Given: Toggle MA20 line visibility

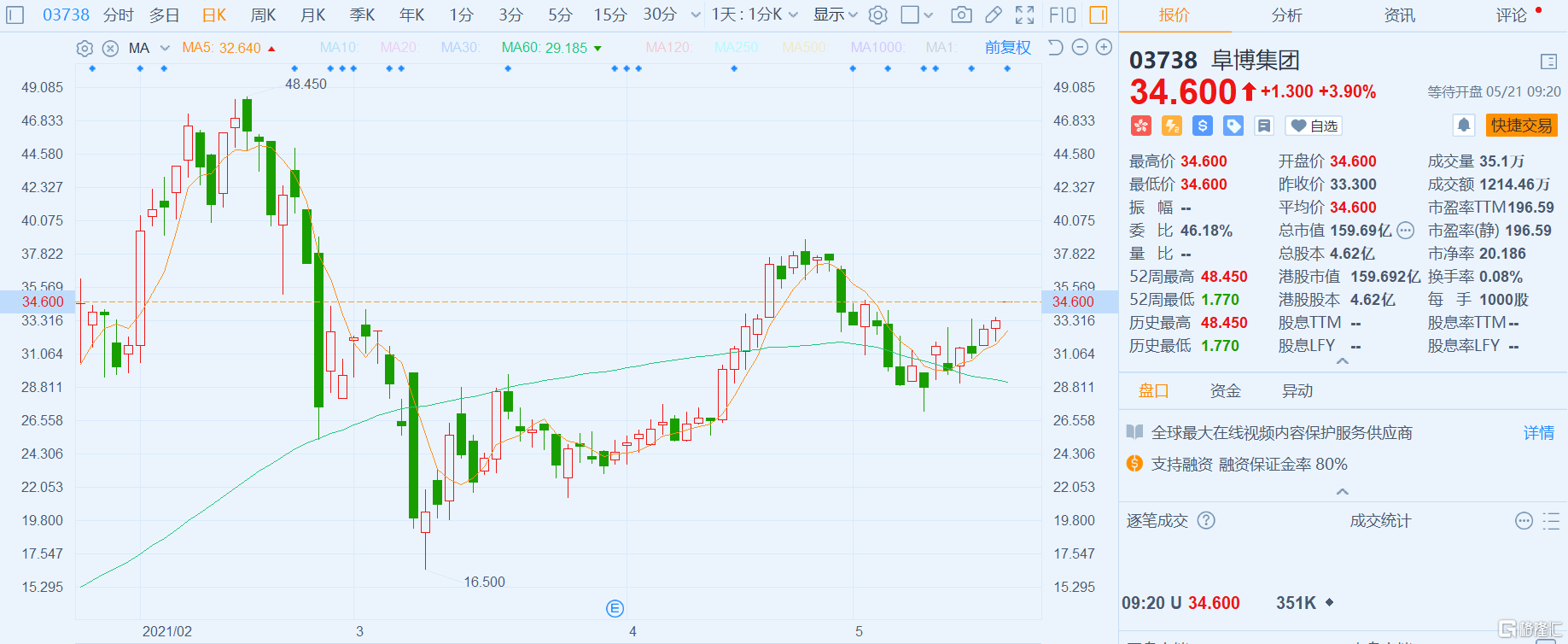Looking at the screenshot, I should (x=399, y=48).
